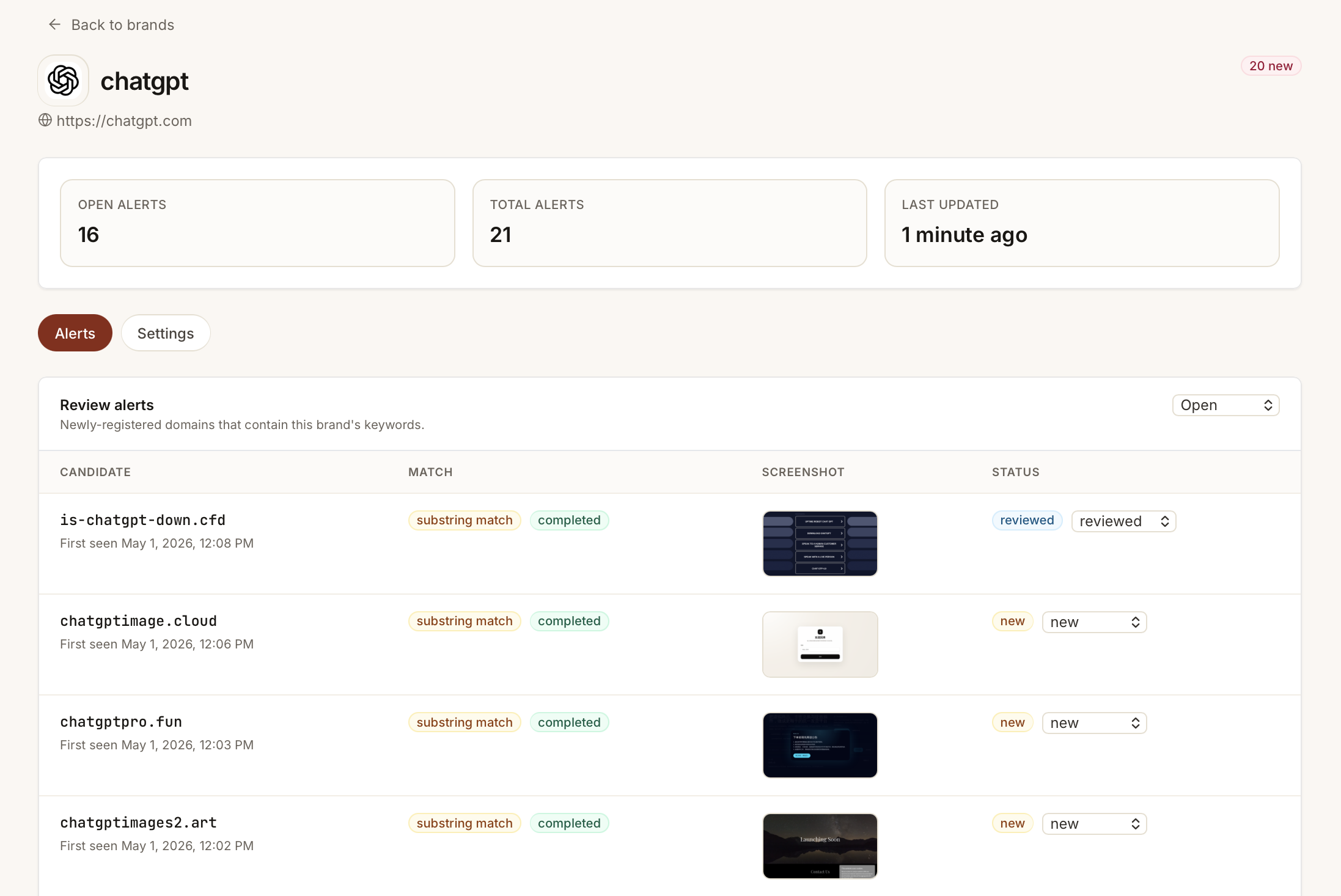Image resolution: width=1341 pixels, height=896 pixels.
Task: Go back to brands
Action: 111,24
